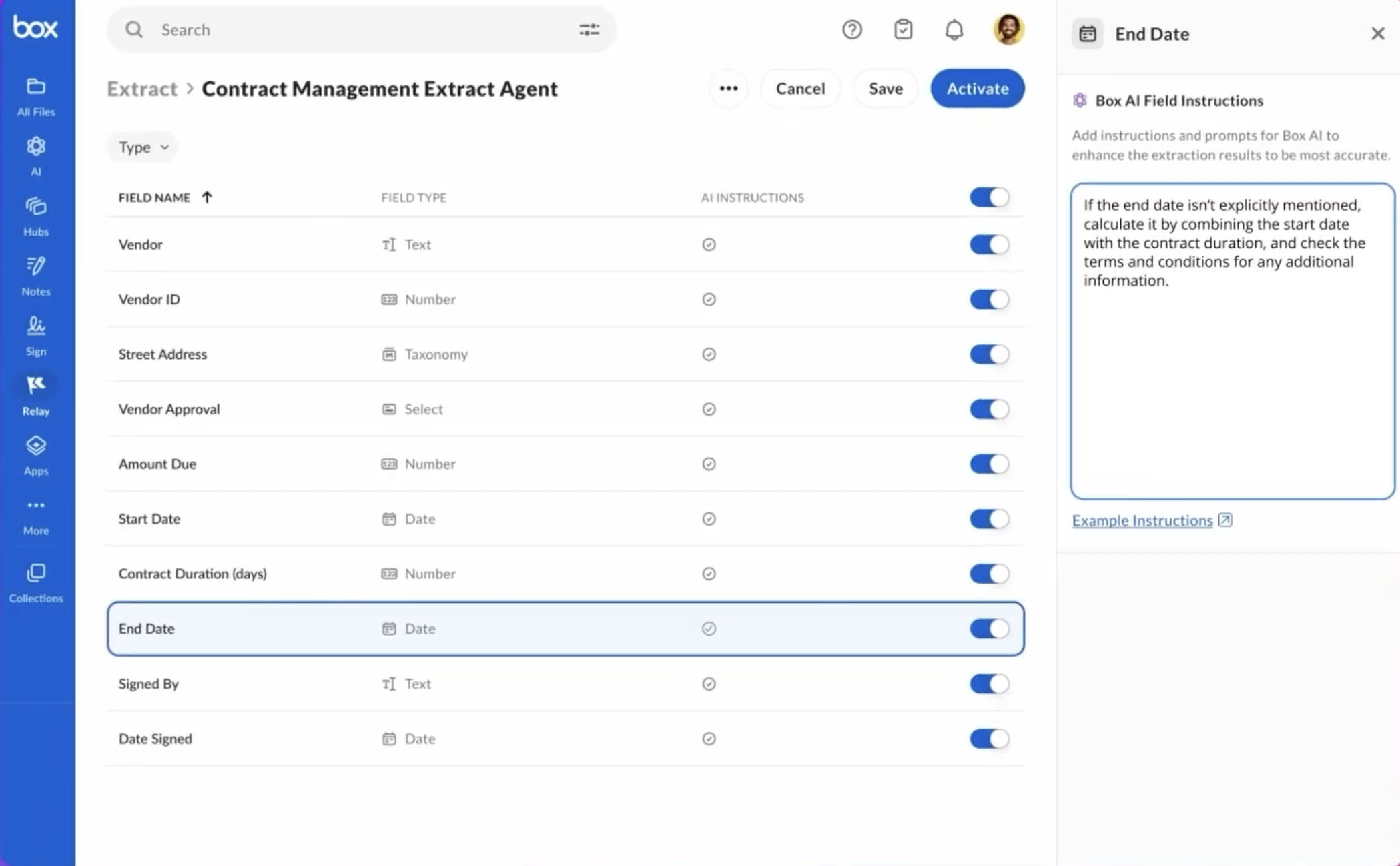Open search filter options icon
This screenshot has width=1400, height=866.
(x=589, y=29)
